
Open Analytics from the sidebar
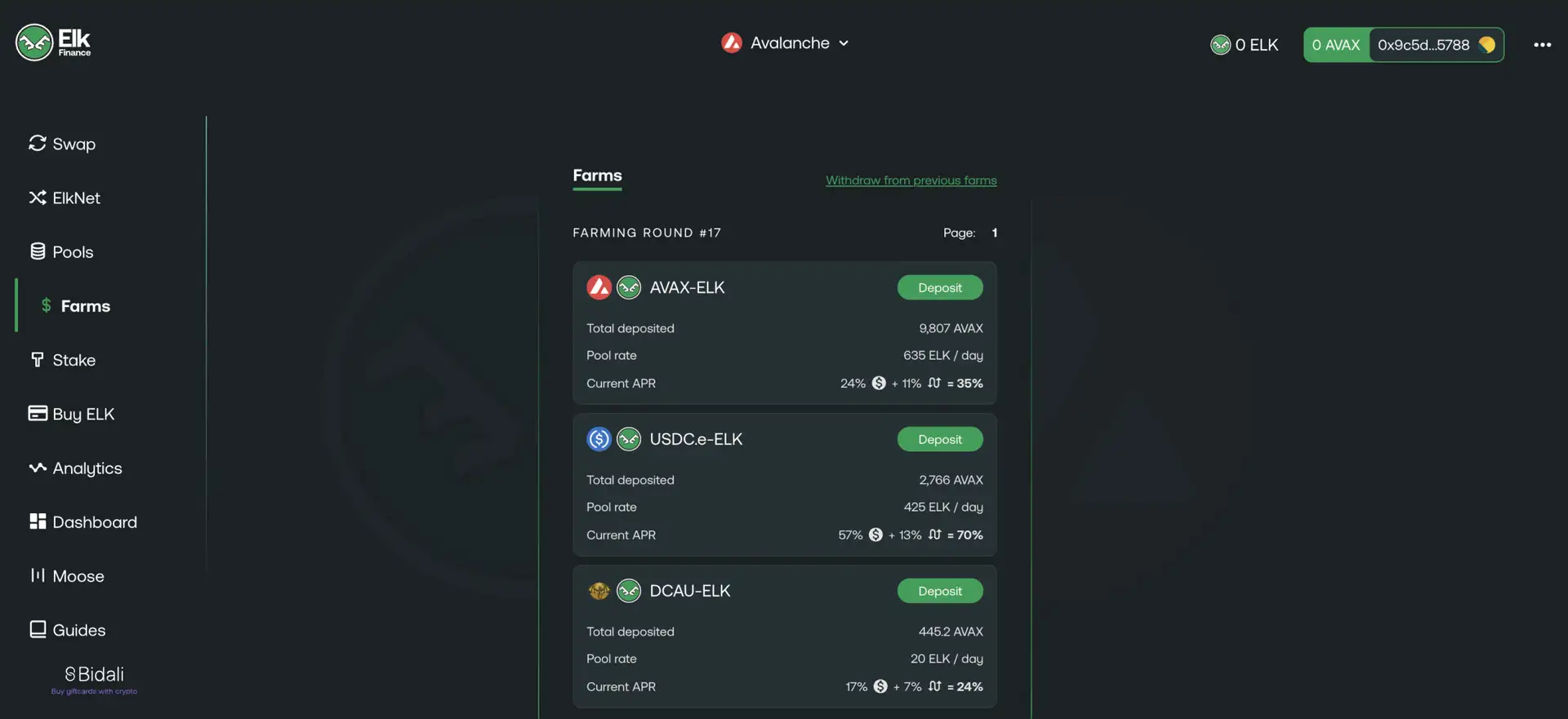coord(76,468)
